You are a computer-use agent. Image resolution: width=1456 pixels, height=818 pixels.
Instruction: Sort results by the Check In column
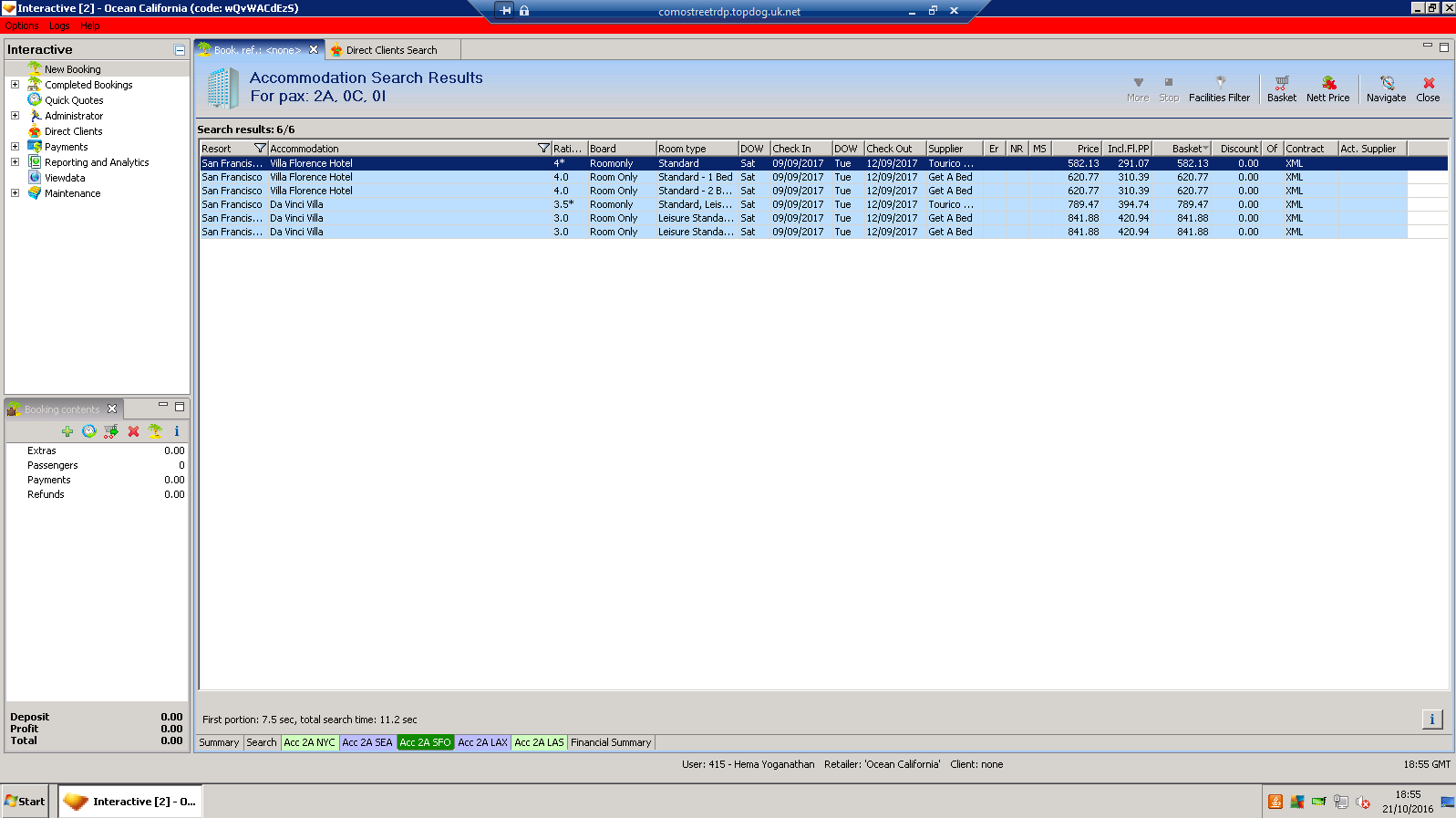800,149
